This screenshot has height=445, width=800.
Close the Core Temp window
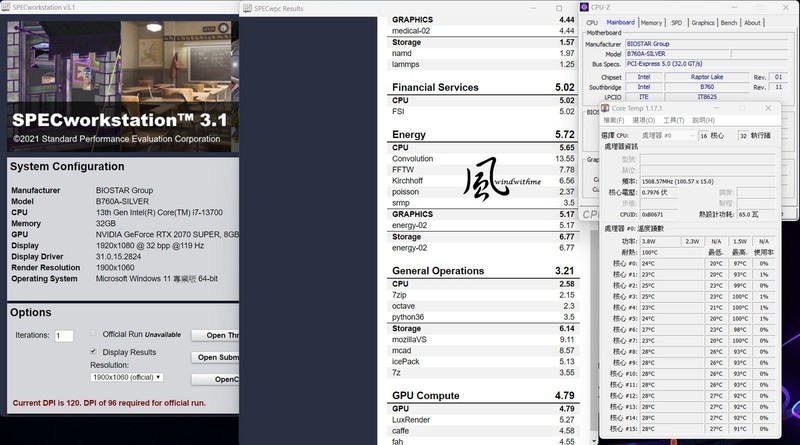[768, 108]
